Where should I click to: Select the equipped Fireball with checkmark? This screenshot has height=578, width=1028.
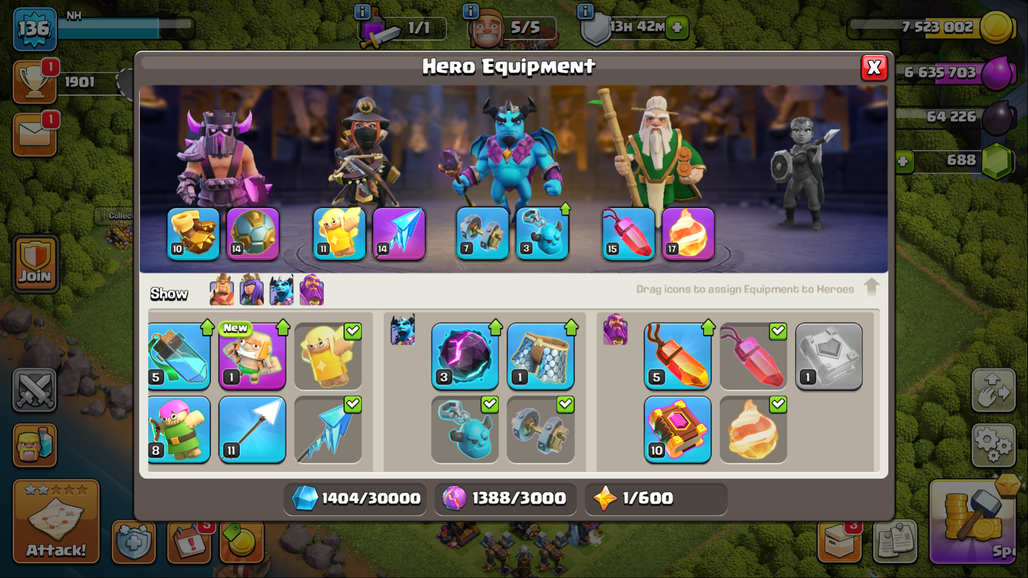click(x=753, y=430)
